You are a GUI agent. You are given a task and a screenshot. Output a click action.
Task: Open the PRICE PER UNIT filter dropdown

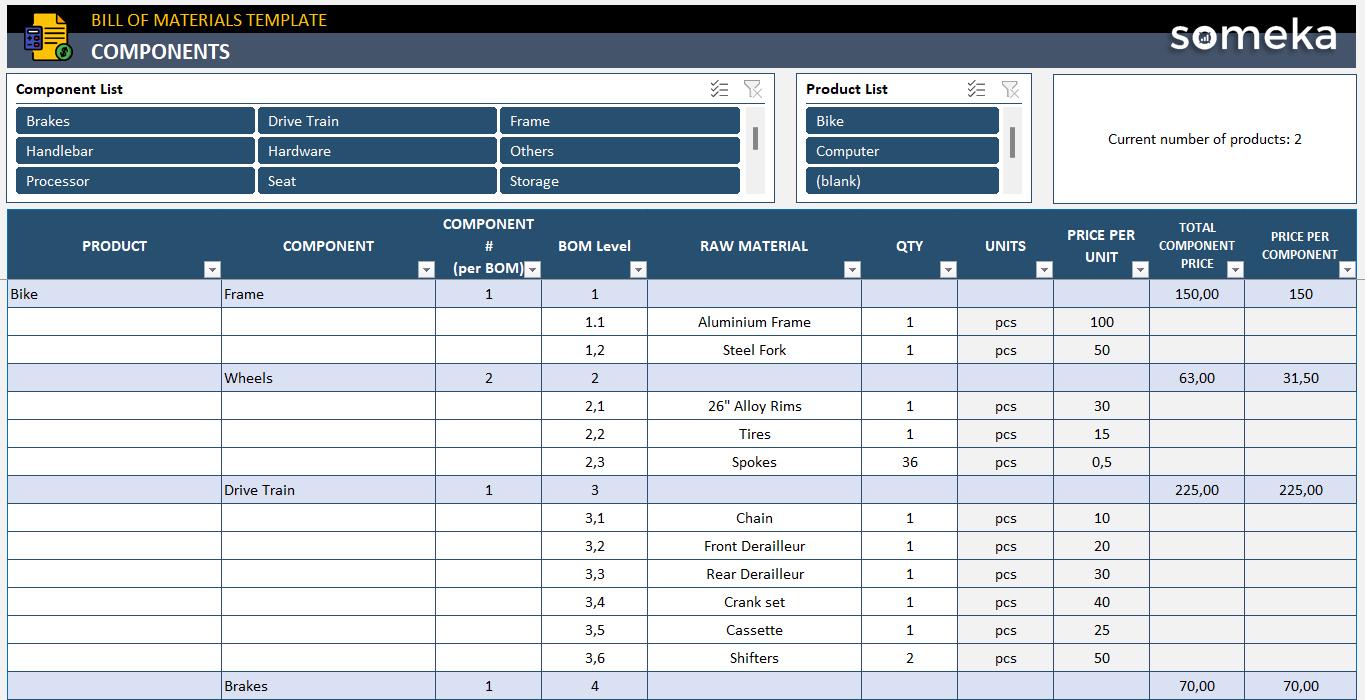[1140, 269]
